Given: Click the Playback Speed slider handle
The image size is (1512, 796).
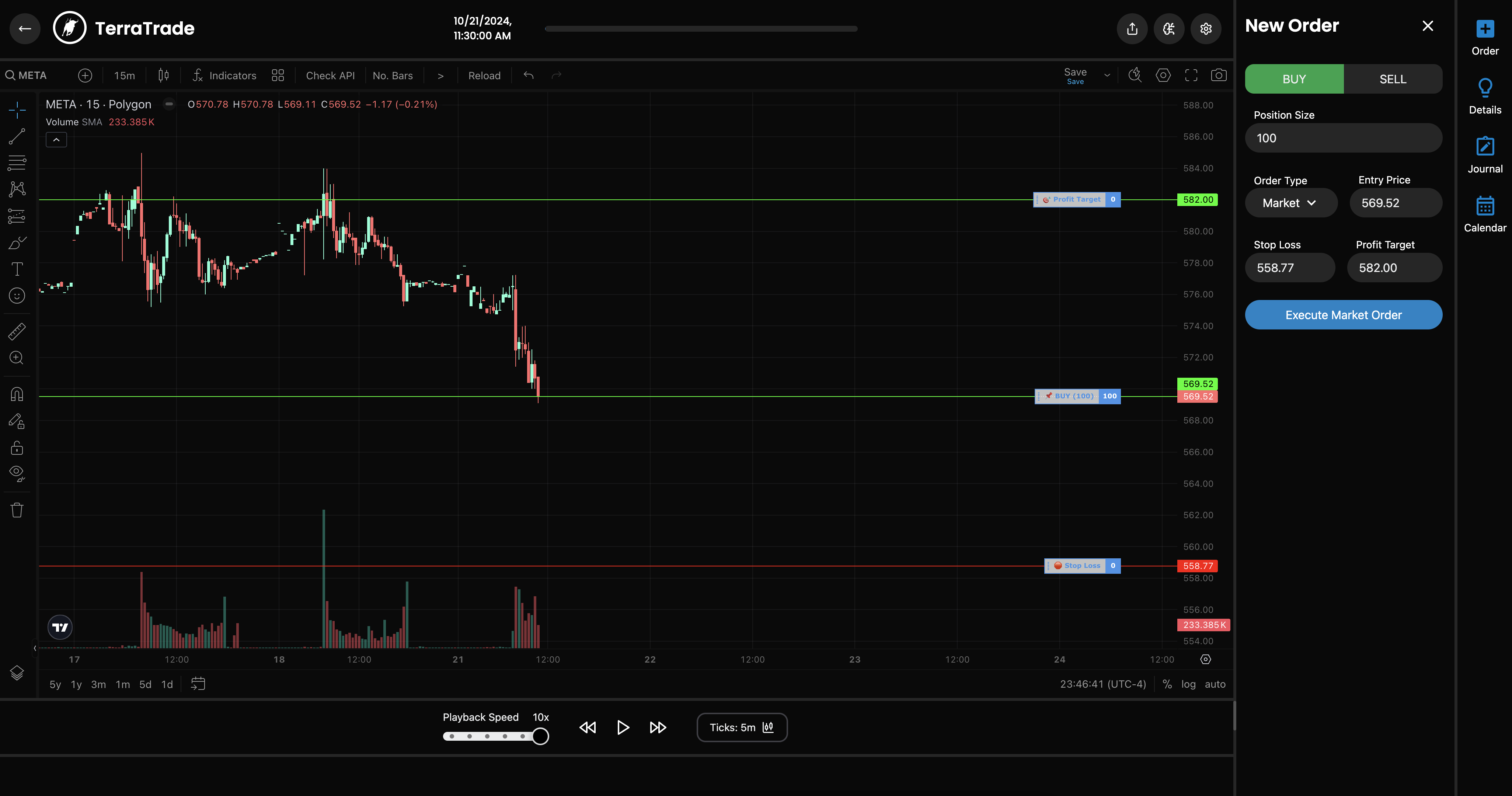Looking at the screenshot, I should point(540,736).
